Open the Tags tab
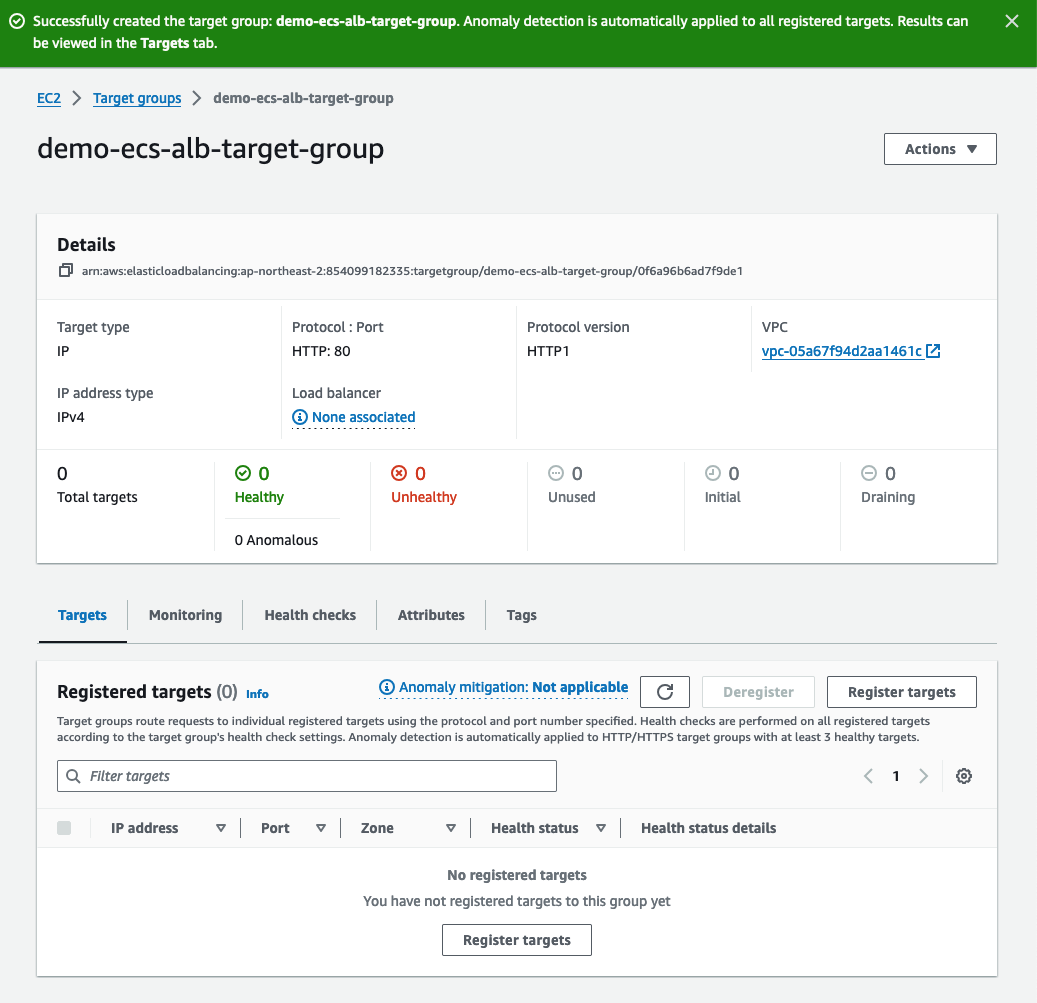 tap(522, 616)
